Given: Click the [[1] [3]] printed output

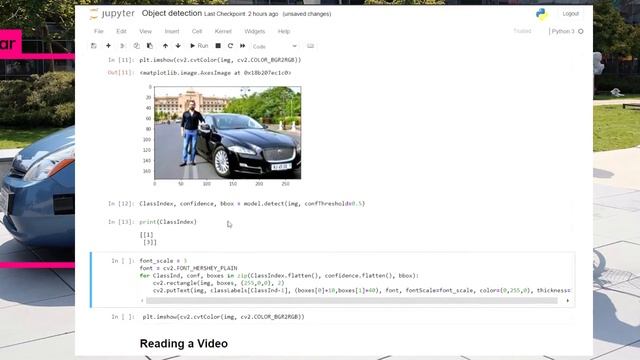Looking at the screenshot, I should tap(148, 238).
